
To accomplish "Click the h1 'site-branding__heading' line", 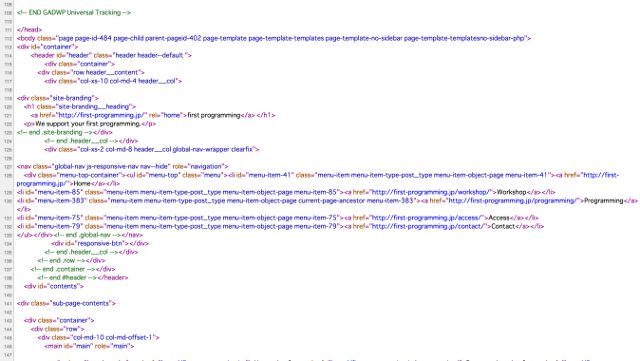I will [x=80, y=107].
